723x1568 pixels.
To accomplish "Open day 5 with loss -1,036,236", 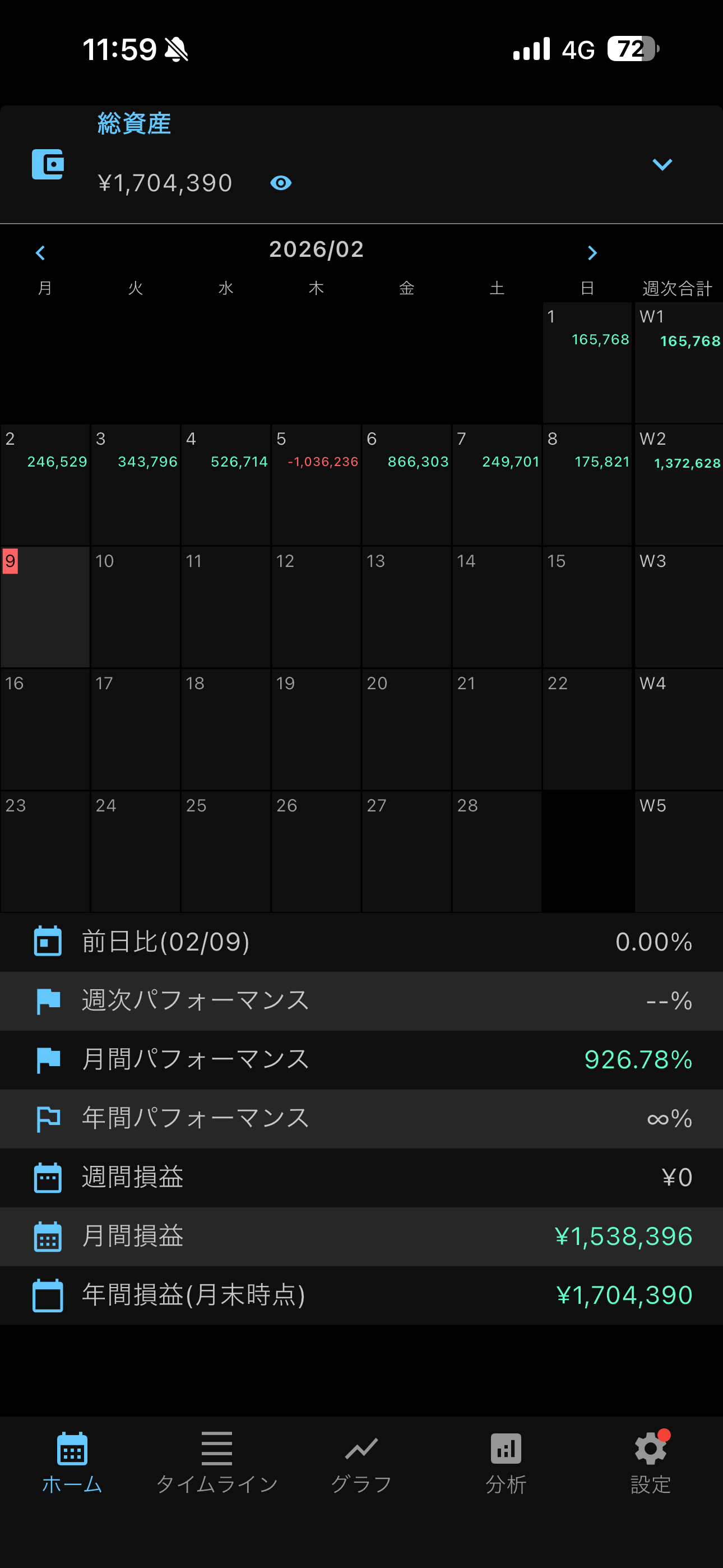I will coord(316,484).
